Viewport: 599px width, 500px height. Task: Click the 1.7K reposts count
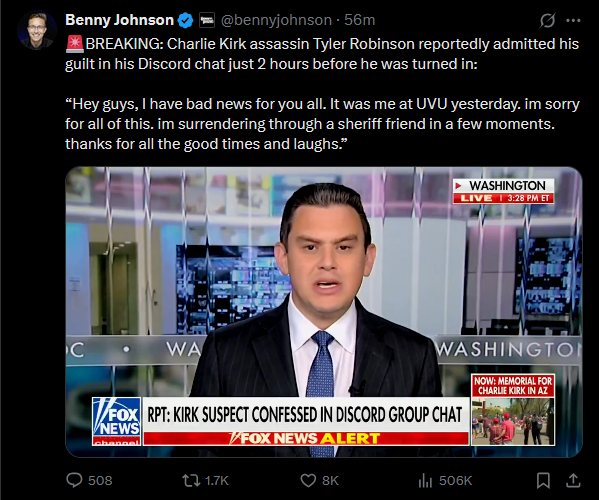(217, 481)
